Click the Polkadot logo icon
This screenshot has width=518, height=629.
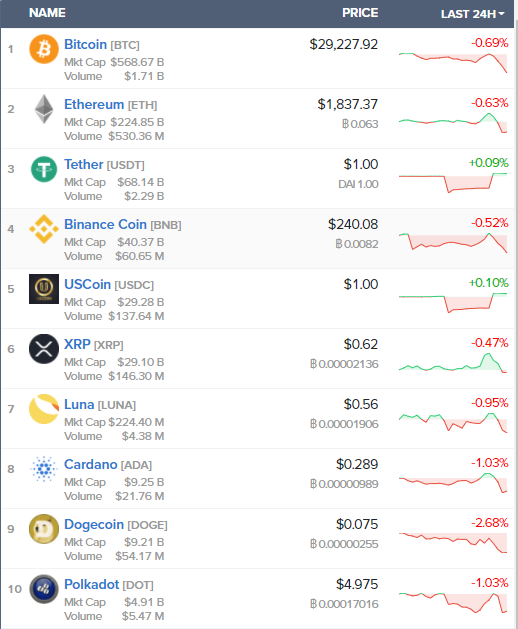[x=44, y=588]
